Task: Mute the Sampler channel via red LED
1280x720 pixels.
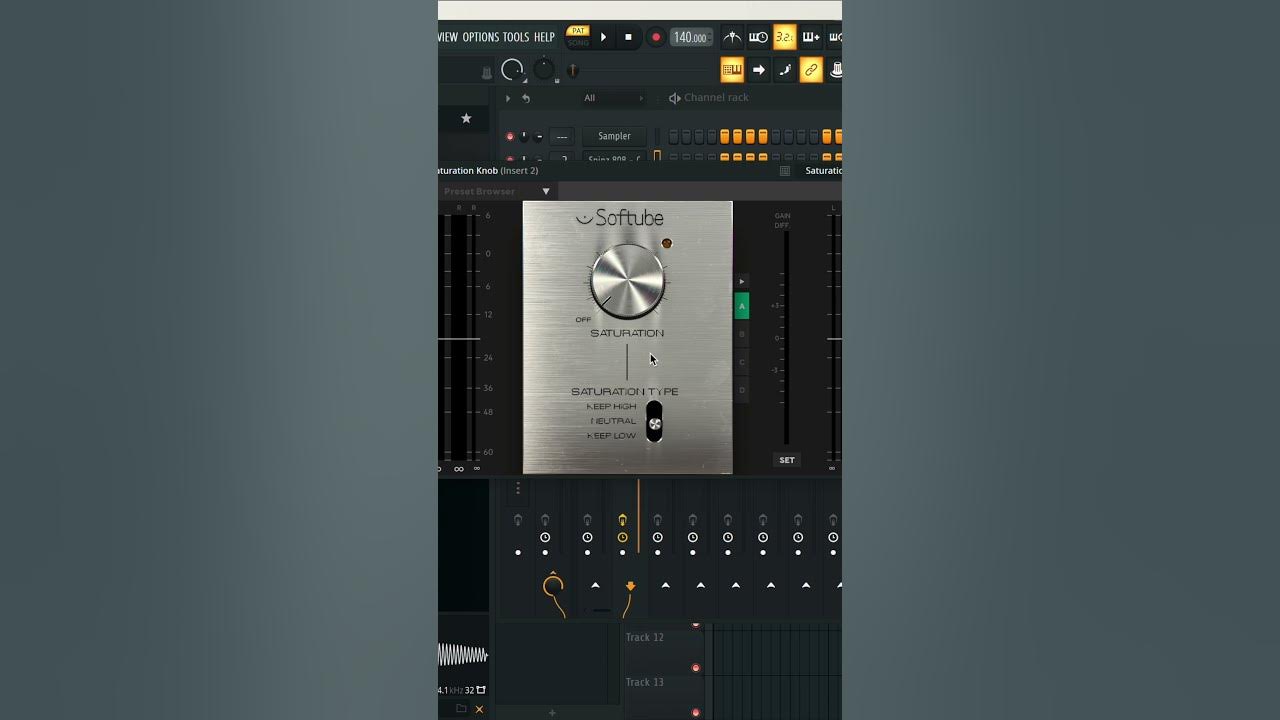Action: [510, 136]
